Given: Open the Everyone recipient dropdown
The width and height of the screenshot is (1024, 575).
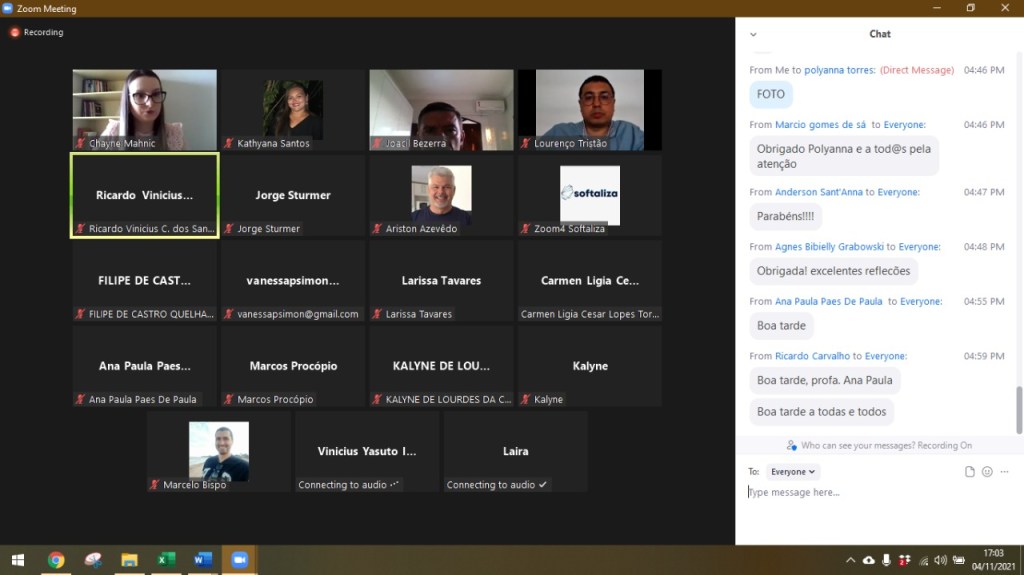Looking at the screenshot, I should tap(794, 472).
